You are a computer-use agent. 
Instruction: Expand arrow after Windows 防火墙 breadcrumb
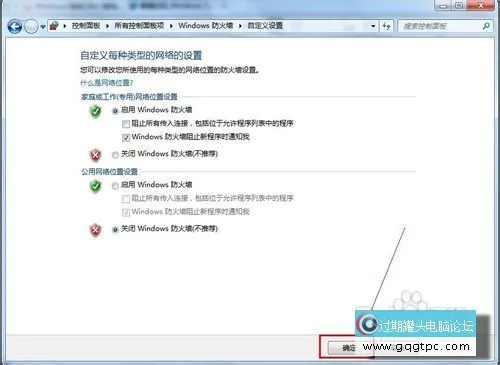[240, 26]
